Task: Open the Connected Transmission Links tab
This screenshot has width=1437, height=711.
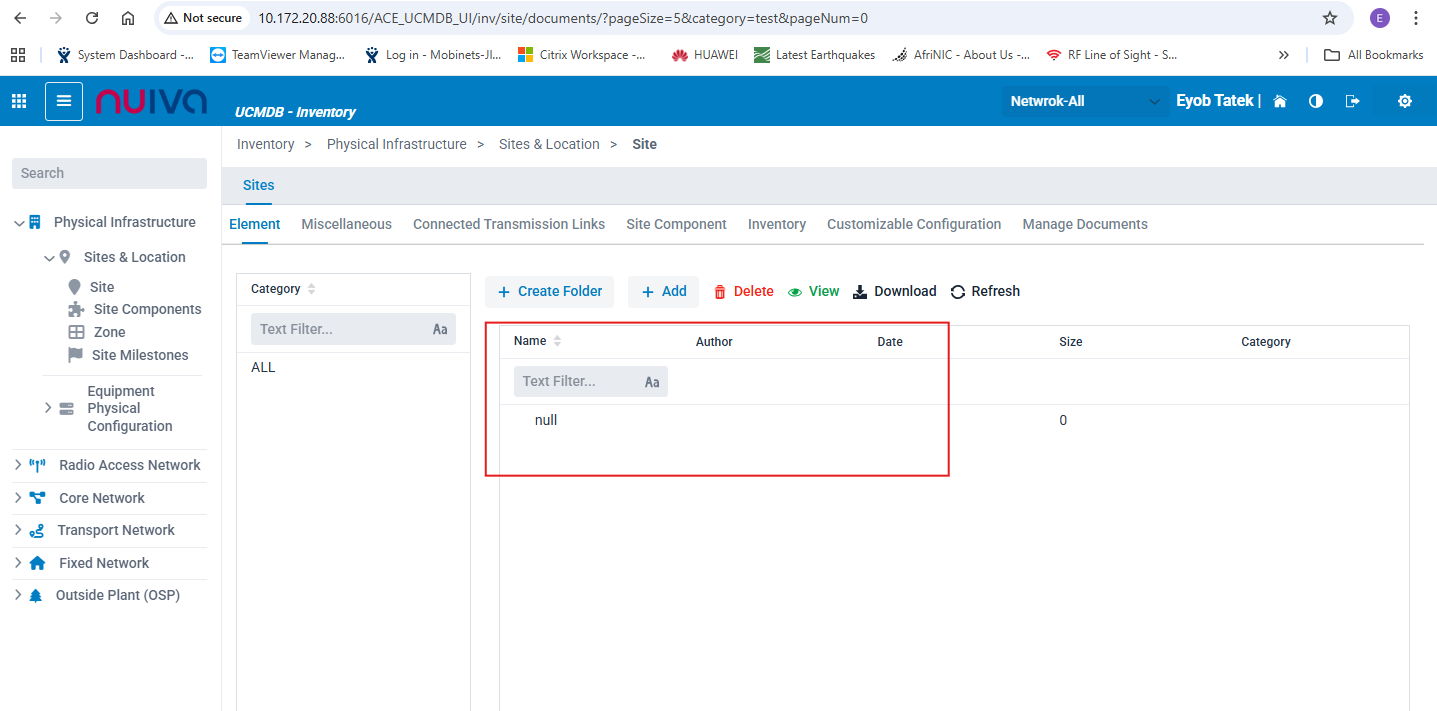Action: 508,224
